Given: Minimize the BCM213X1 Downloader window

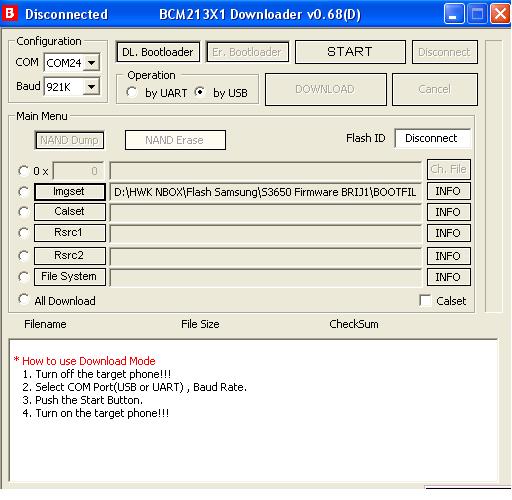Looking at the screenshot, I should click(x=454, y=14).
